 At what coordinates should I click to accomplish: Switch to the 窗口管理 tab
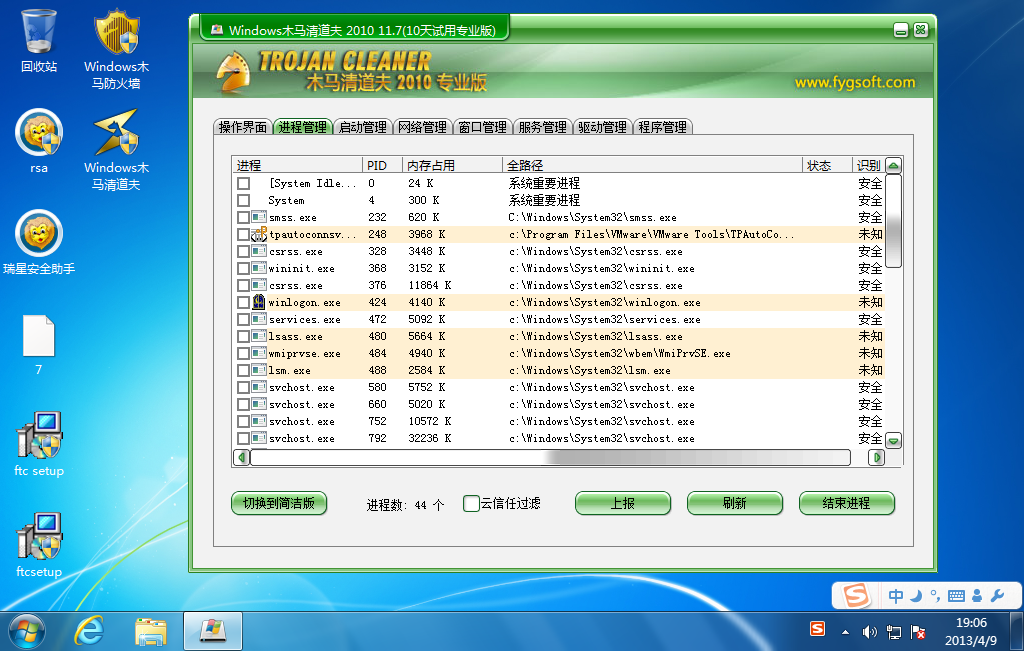[482, 127]
